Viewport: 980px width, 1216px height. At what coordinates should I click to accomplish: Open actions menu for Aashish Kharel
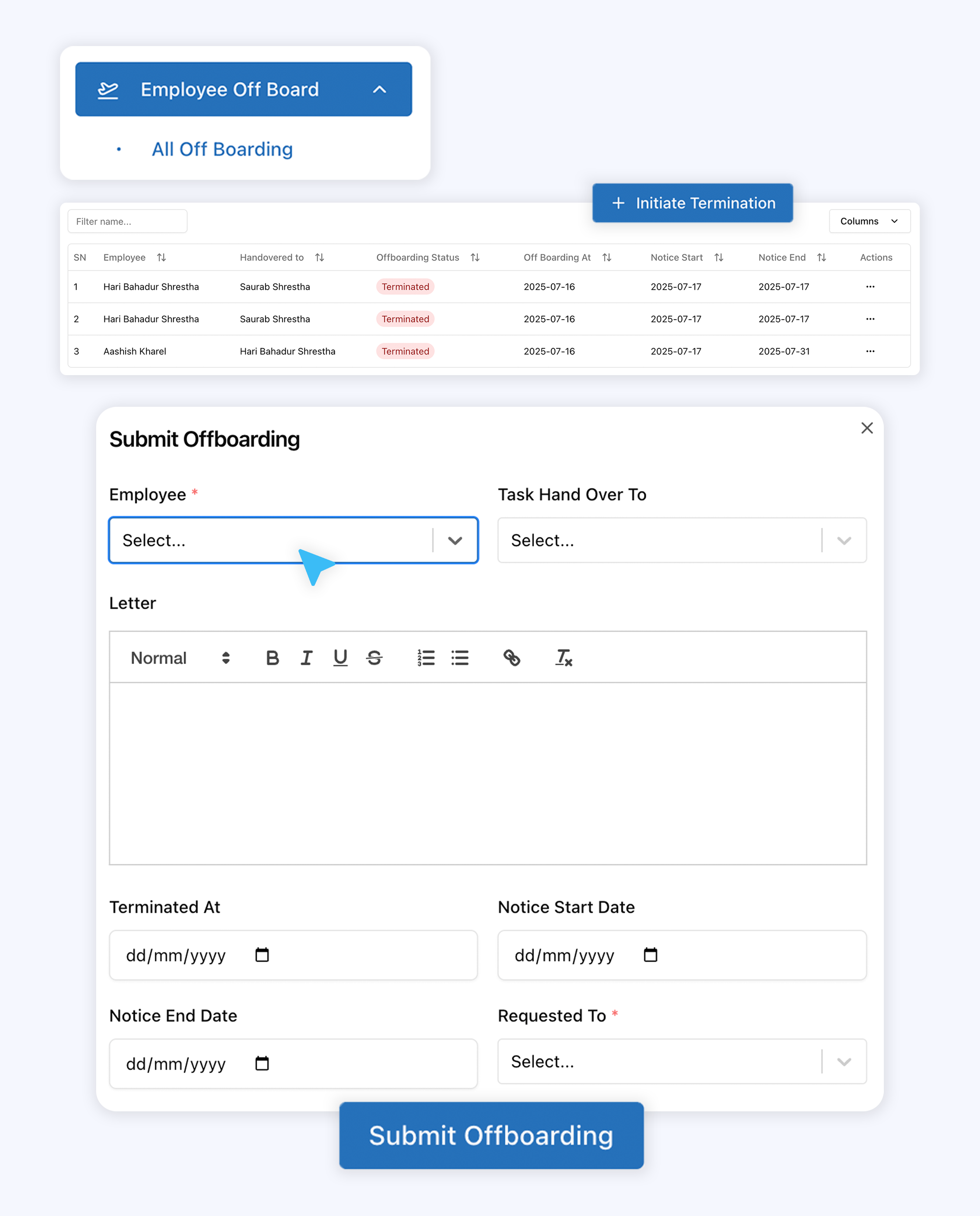coord(870,351)
